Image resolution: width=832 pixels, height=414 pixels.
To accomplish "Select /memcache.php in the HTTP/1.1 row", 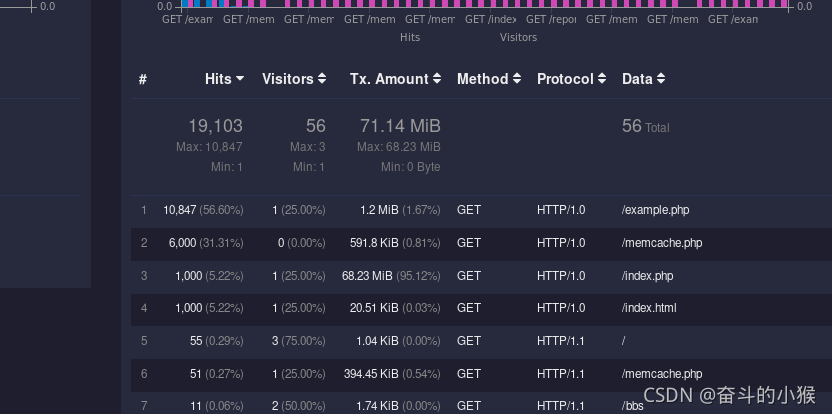I will click(662, 374).
